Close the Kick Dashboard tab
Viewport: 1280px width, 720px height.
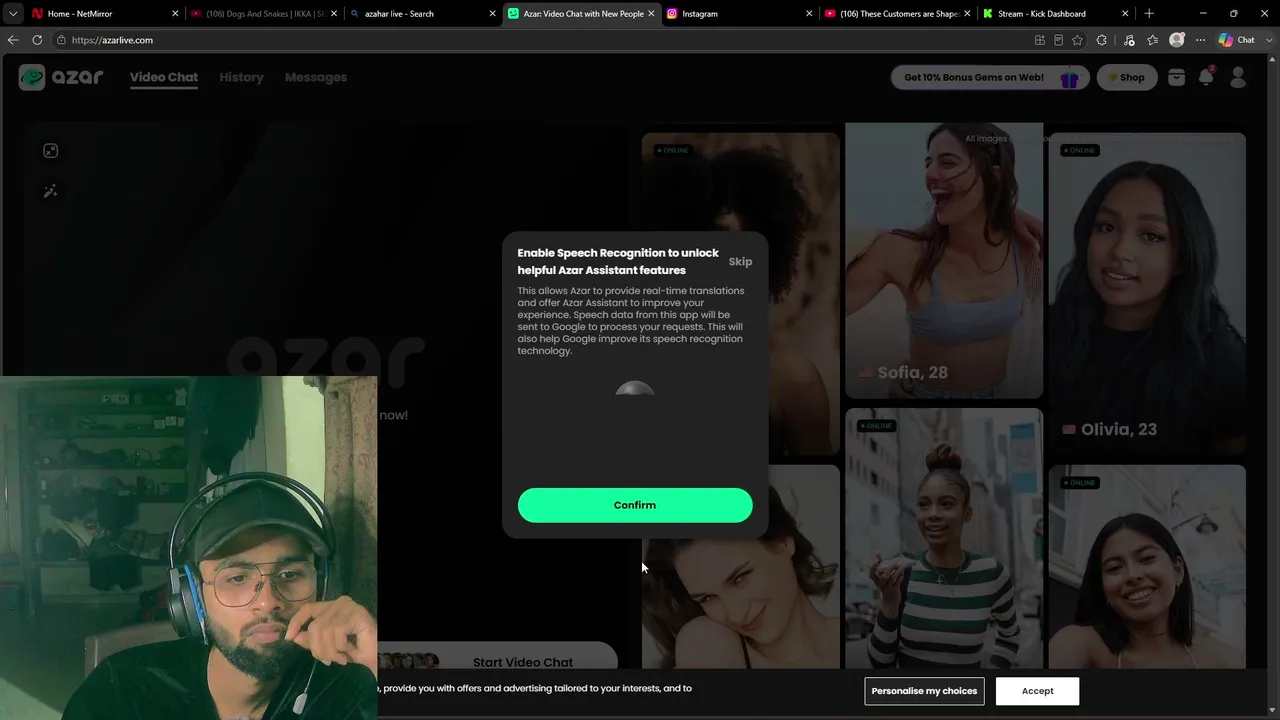tap(1125, 14)
